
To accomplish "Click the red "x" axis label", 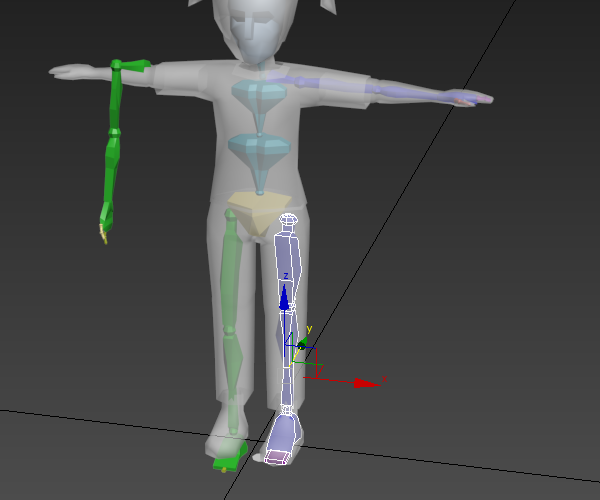I will click(384, 379).
